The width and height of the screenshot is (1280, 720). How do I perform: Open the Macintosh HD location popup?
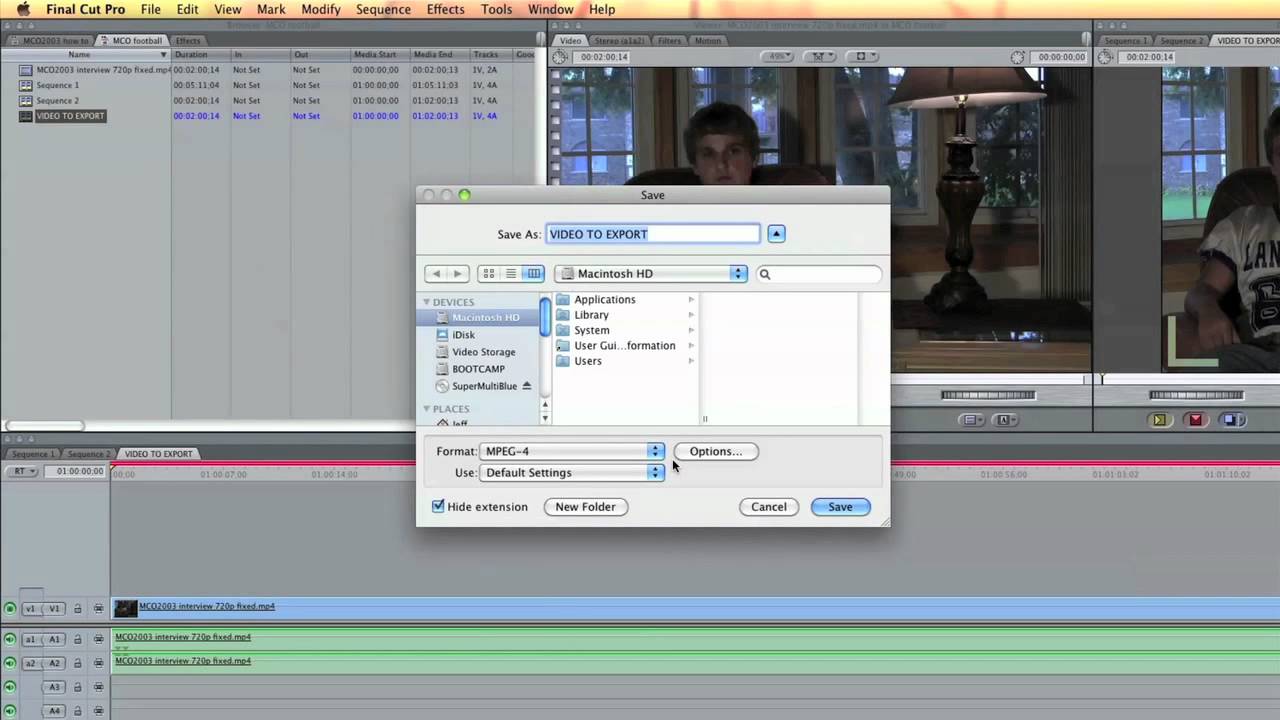point(651,274)
